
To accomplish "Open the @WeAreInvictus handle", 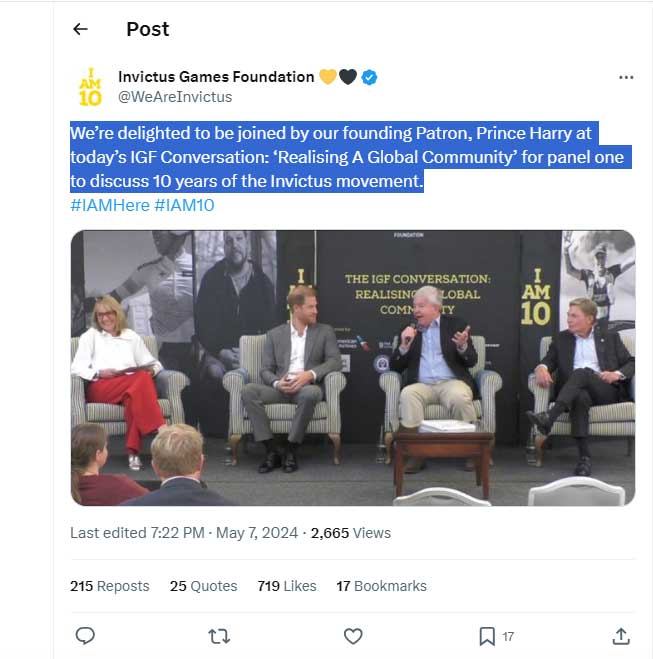I will tap(175, 97).
